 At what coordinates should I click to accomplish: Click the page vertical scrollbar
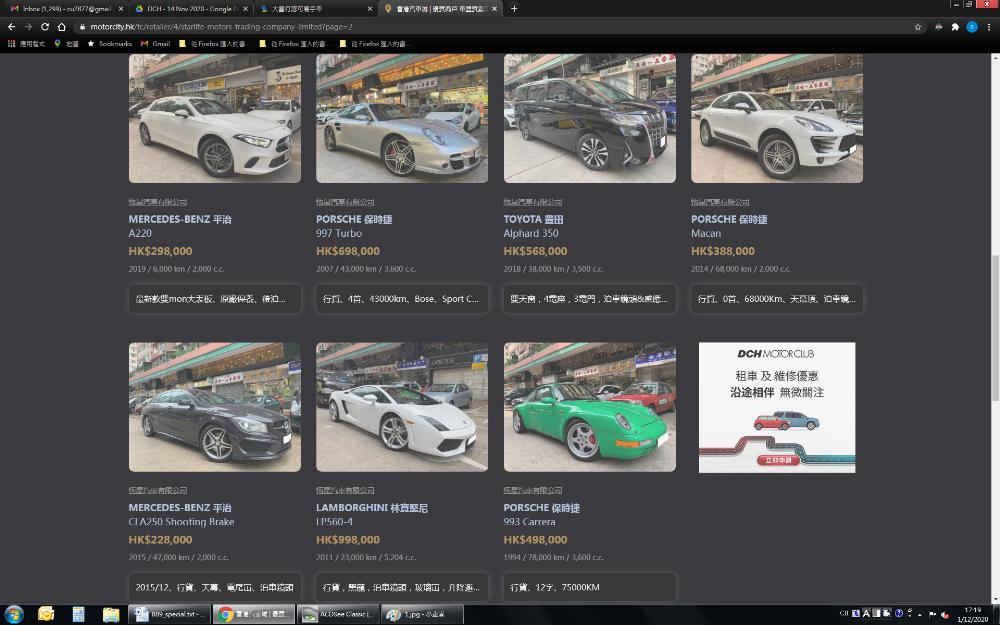point(995,328)
